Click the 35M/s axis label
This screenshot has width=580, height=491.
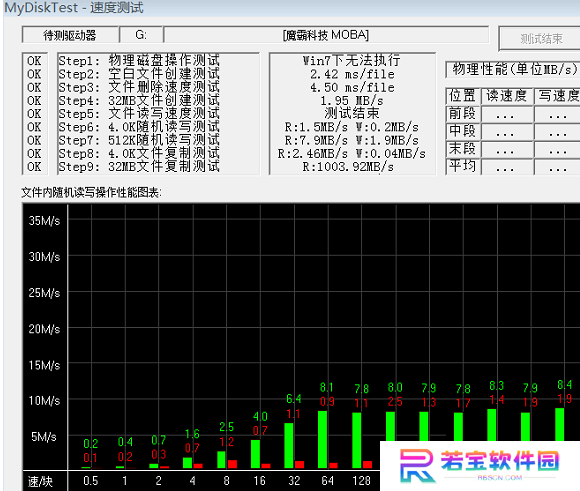point(44,221)
